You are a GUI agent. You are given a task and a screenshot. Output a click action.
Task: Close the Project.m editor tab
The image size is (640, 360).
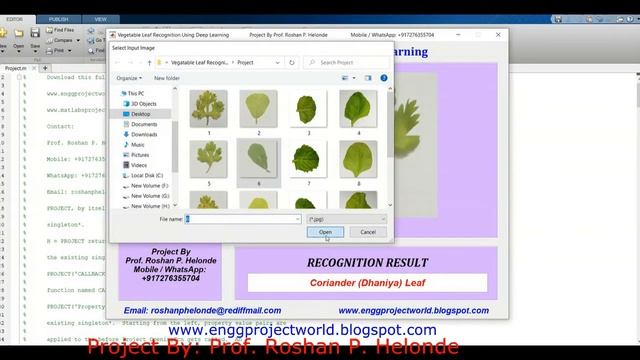coord(34,68)
